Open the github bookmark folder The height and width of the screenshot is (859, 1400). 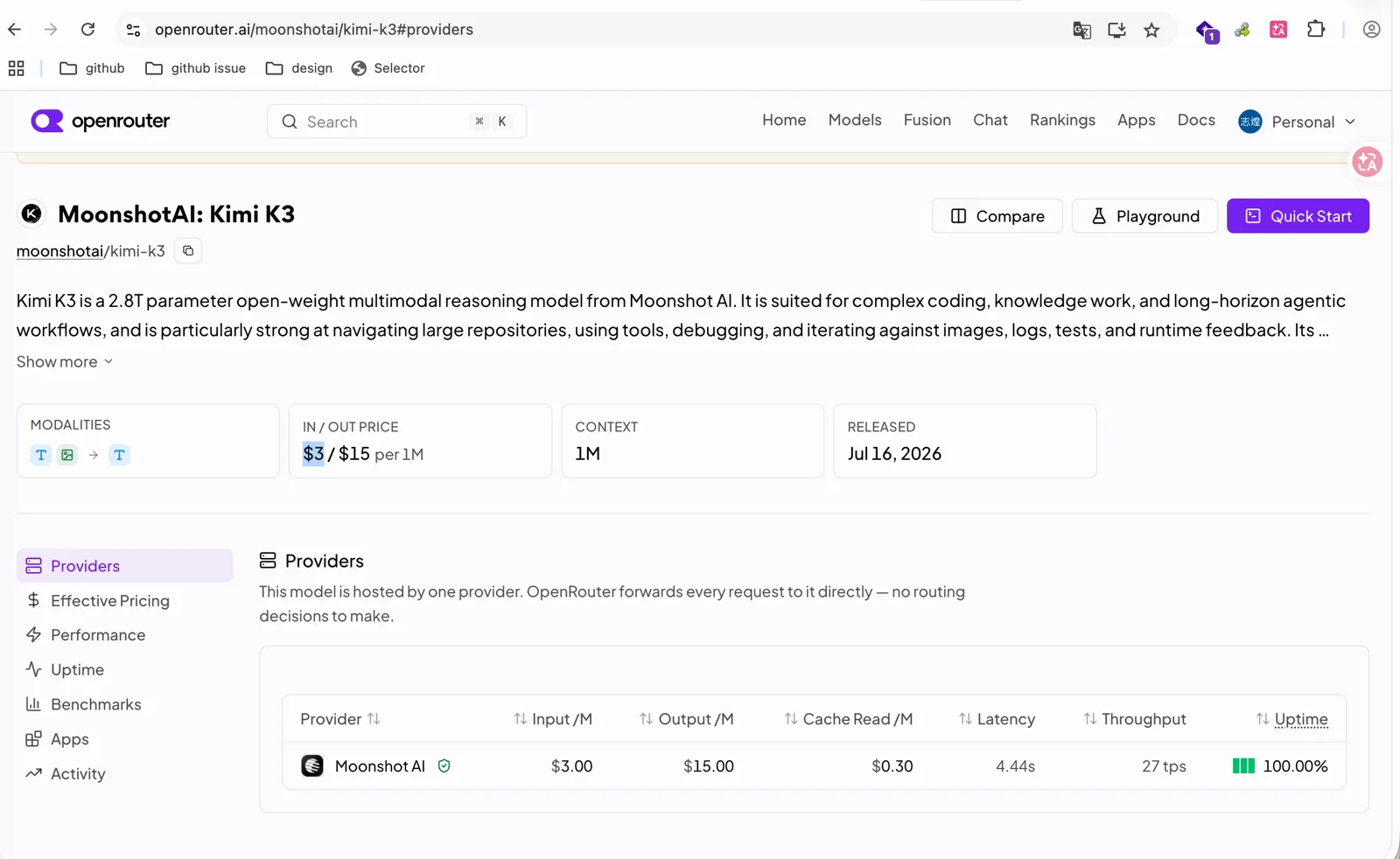point(92,68)
